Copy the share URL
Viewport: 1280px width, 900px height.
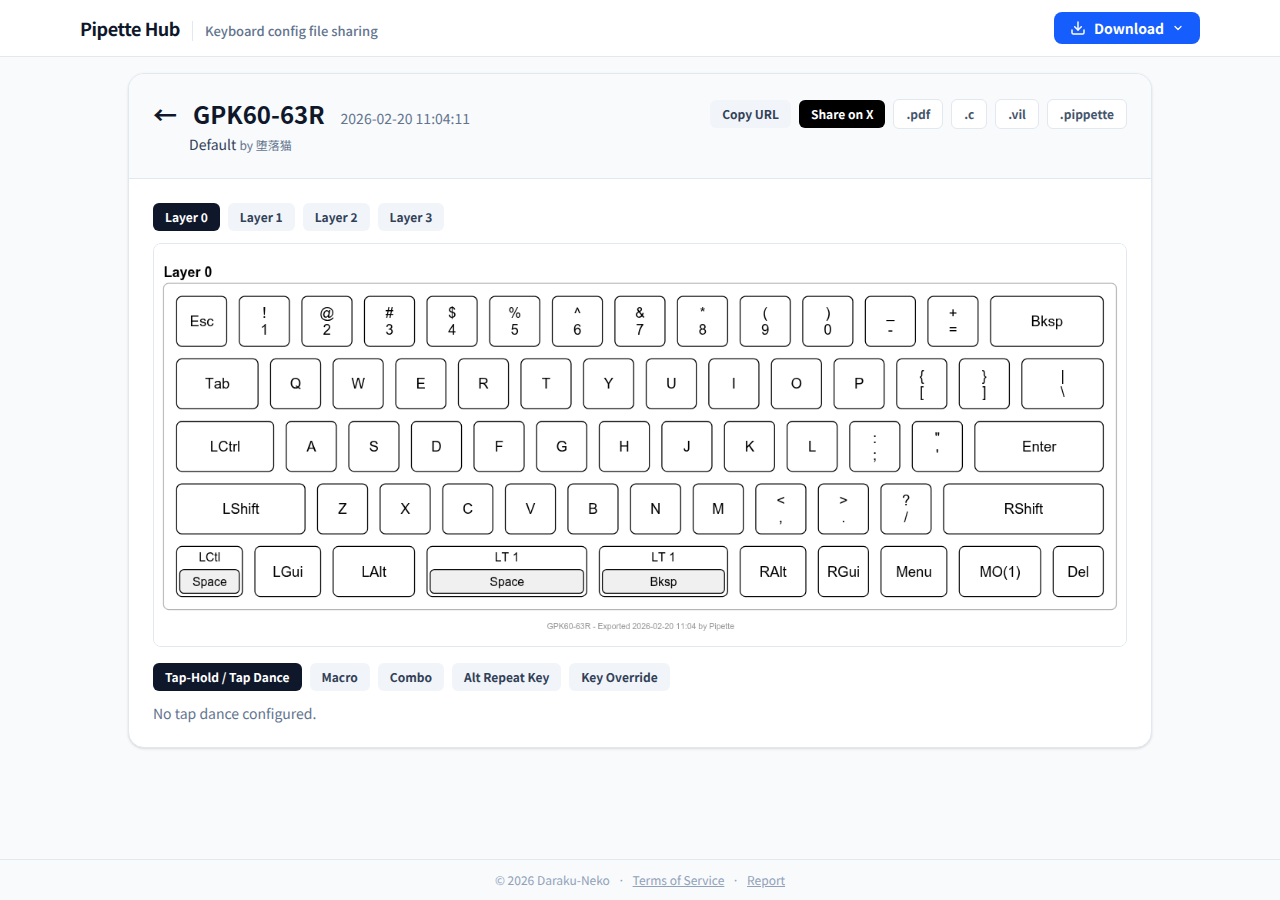pos(750,114)
